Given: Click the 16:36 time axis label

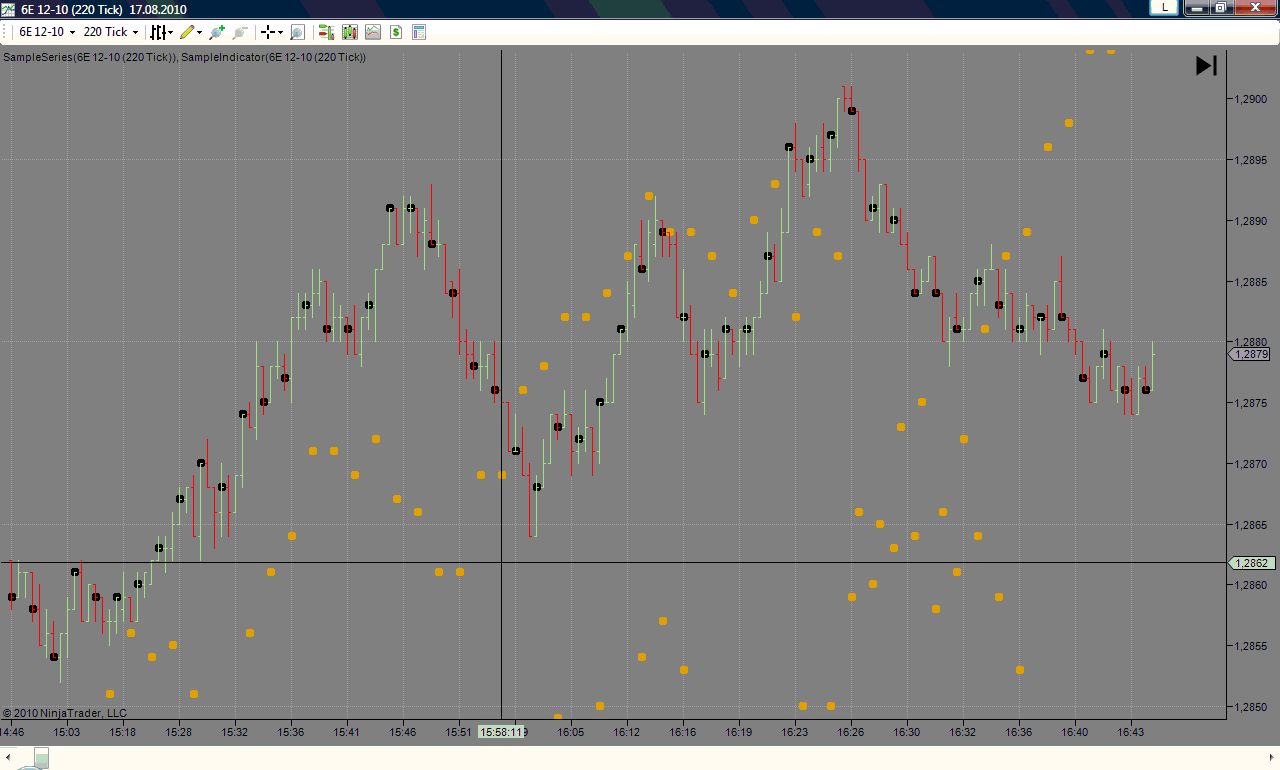Looking at the screenshot, I should click(x=1019, y=732).
